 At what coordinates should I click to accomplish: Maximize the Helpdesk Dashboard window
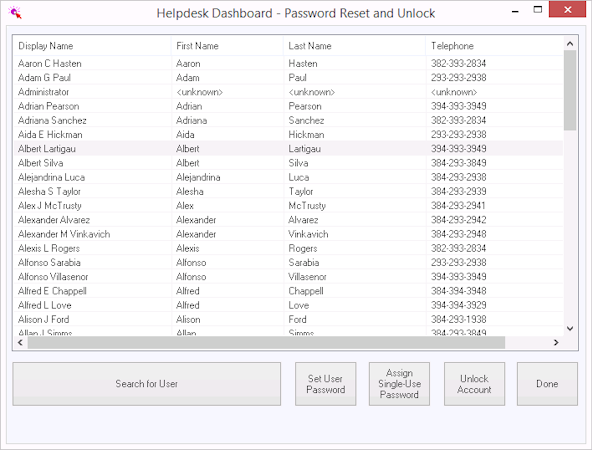coord(538,10)
